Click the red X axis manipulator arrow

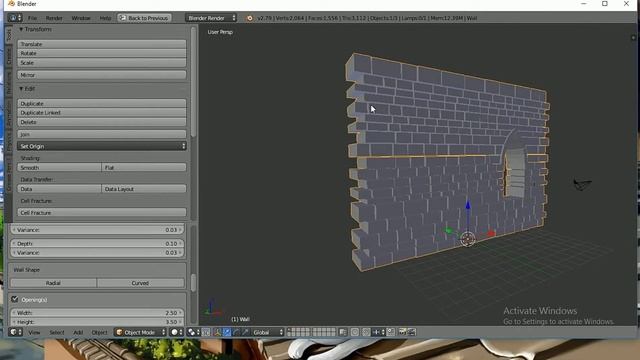tap(491, 233)
